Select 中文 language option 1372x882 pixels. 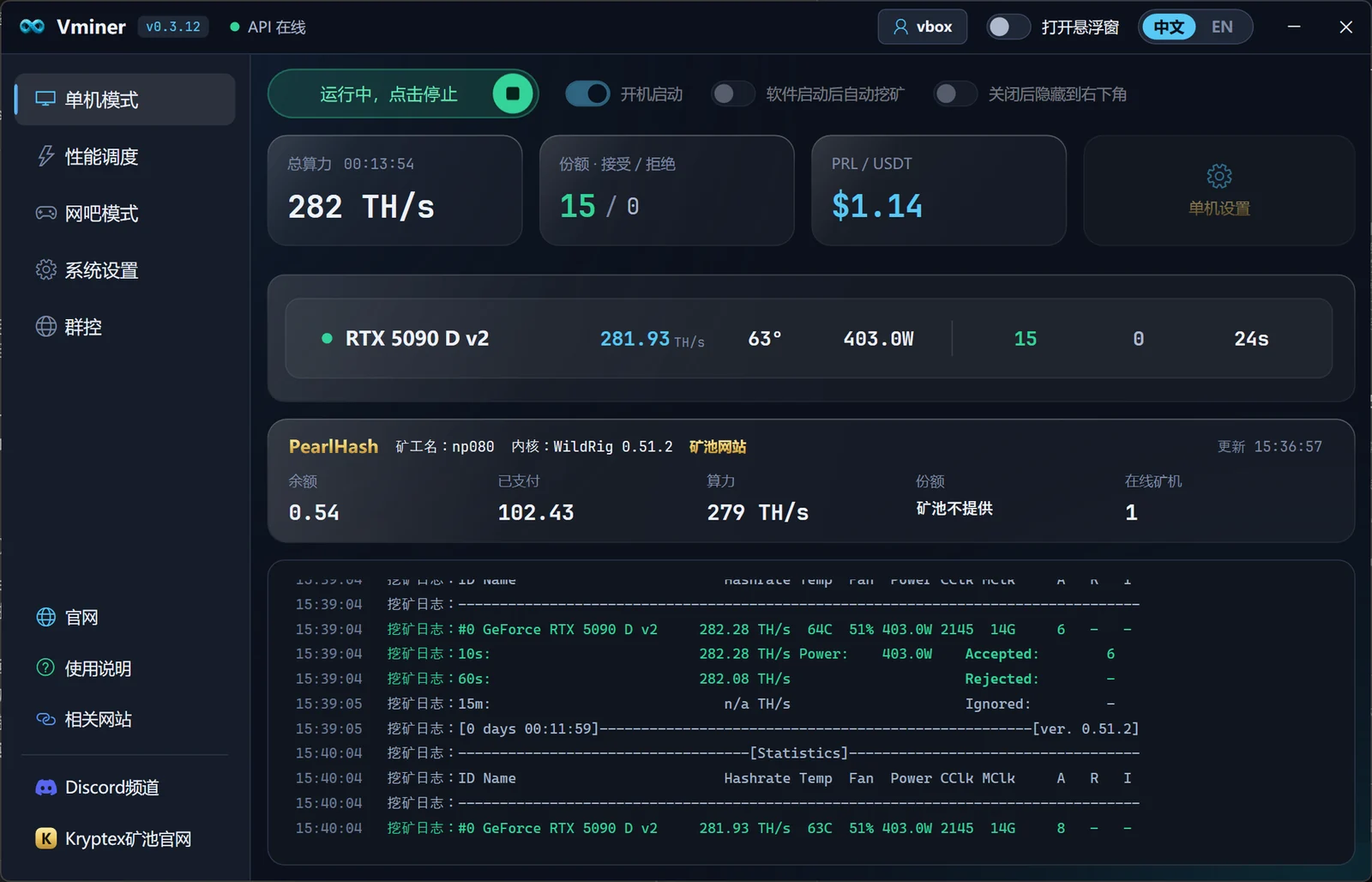click(x=1169, y=27)
